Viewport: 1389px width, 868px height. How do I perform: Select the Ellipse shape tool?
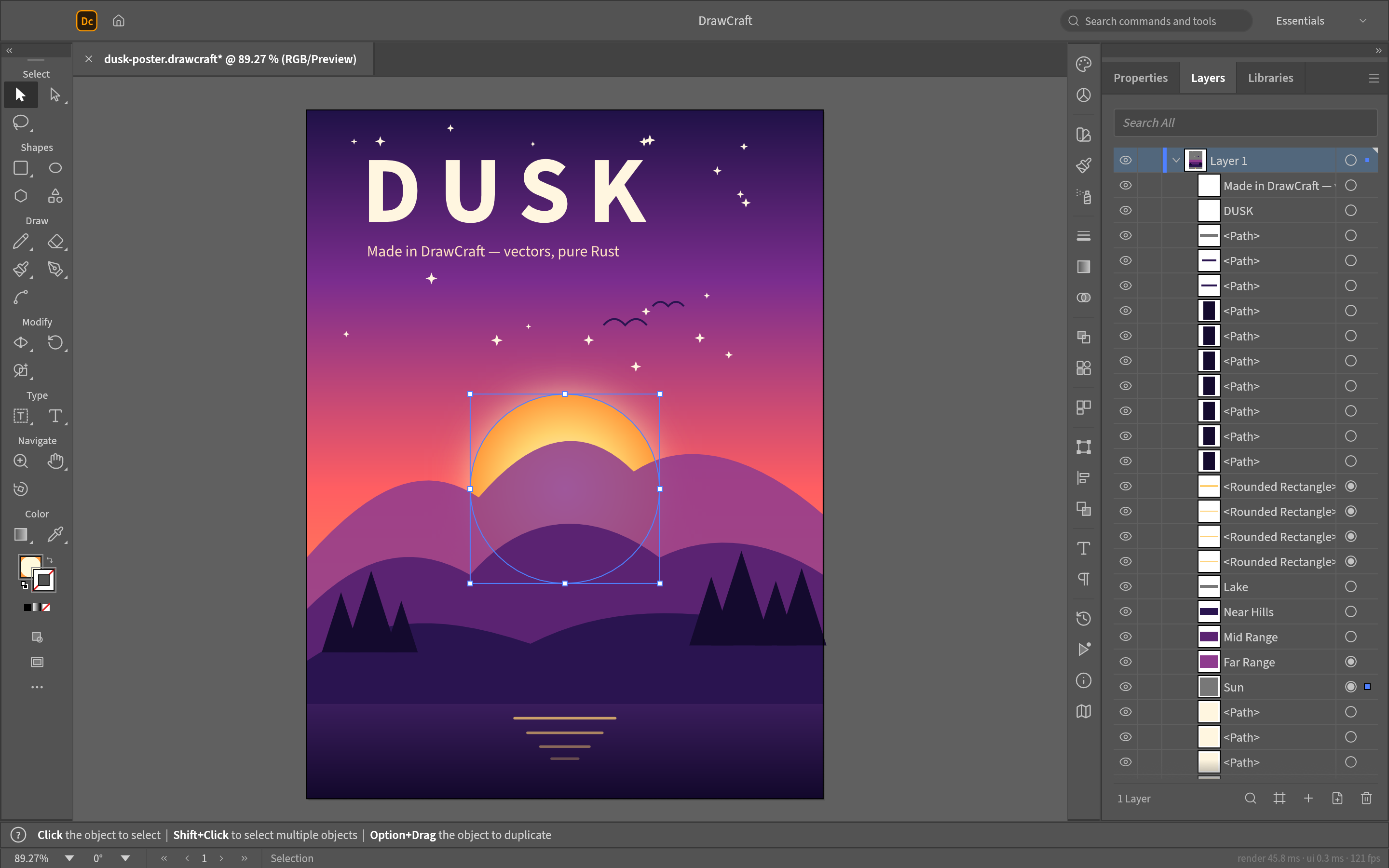[55, 168]
